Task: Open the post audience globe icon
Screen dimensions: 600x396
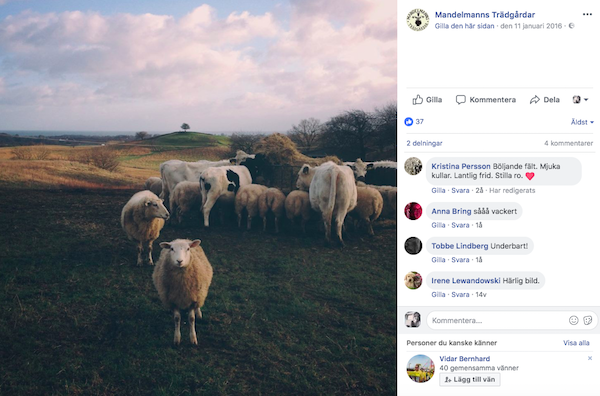Action: [571, 26]
